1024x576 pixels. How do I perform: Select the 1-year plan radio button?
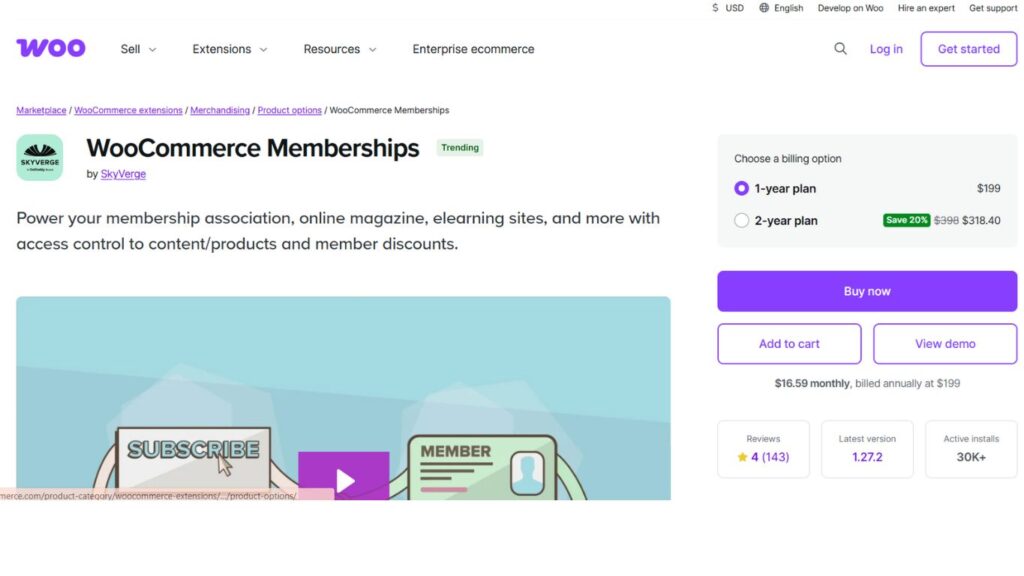point(741,188)
